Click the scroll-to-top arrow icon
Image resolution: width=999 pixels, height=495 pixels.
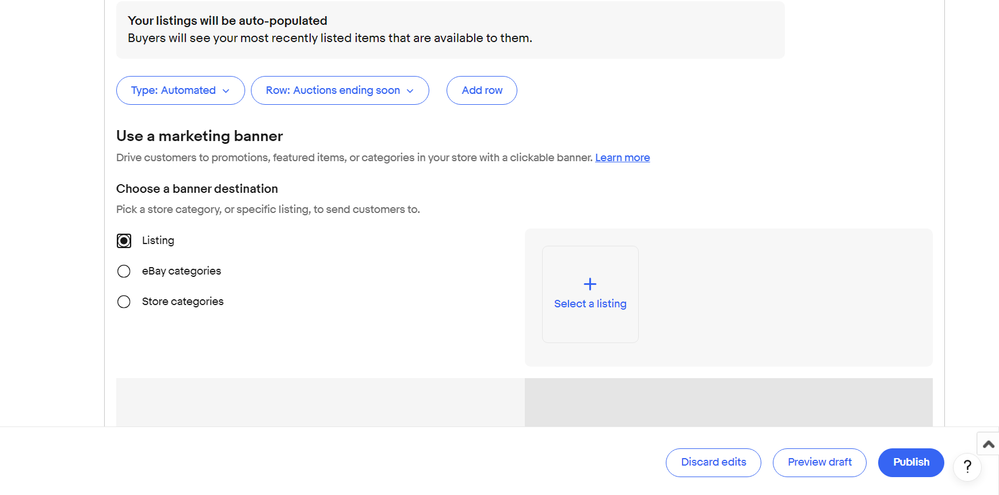(x=988, y=444)
